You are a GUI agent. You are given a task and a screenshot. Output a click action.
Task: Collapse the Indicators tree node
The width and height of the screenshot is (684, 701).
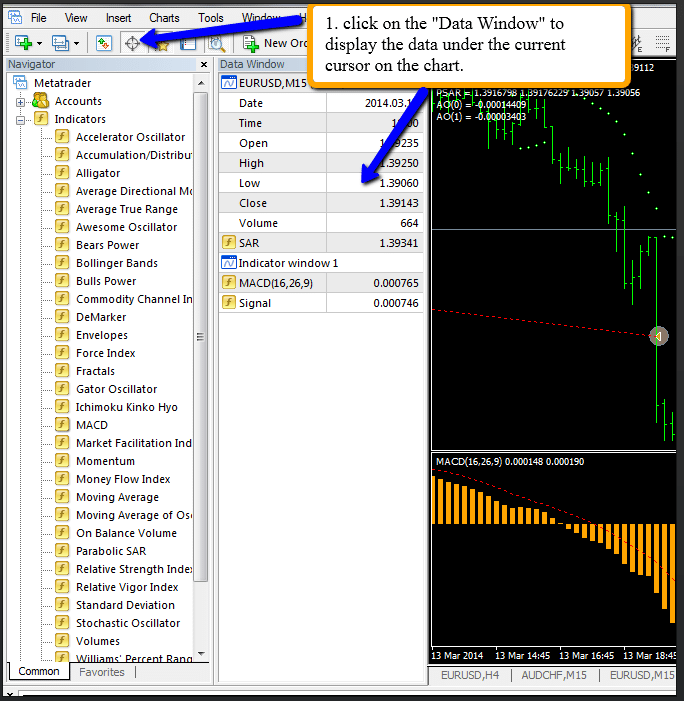tap(20, 120)
